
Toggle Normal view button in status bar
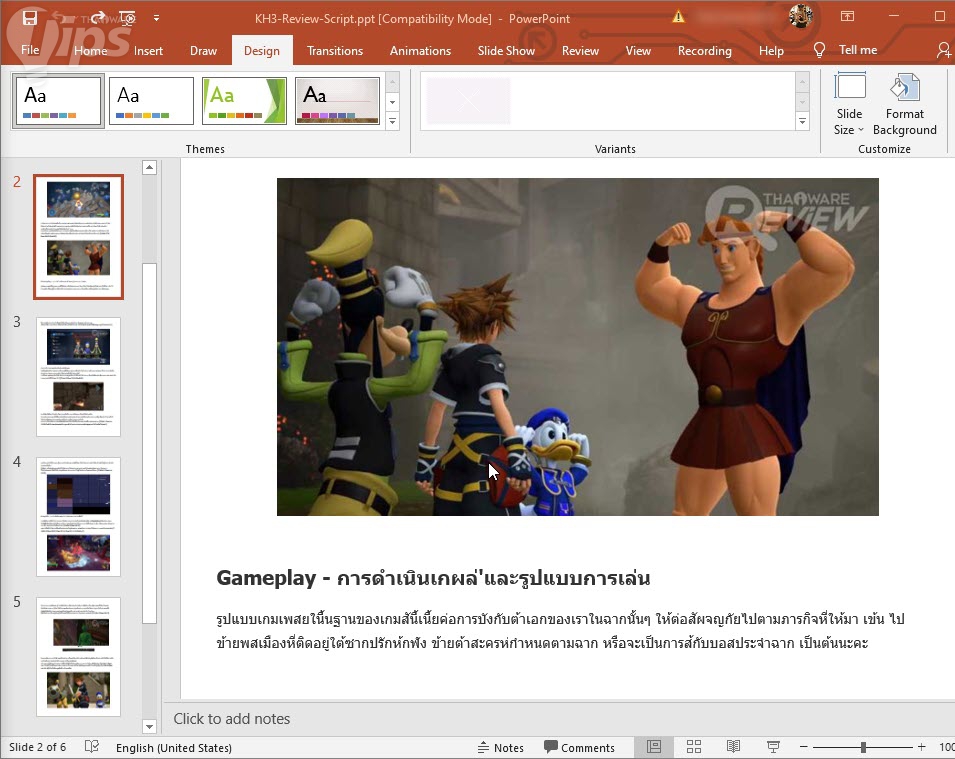tap(654, 747)
